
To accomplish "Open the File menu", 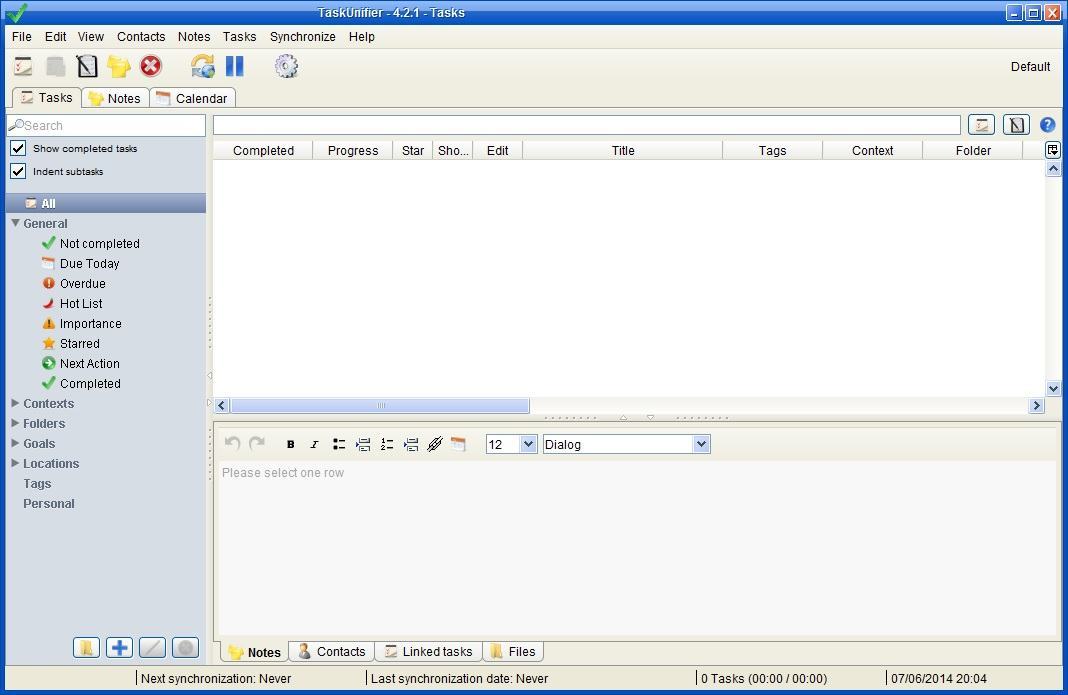I will coord(22,37).
